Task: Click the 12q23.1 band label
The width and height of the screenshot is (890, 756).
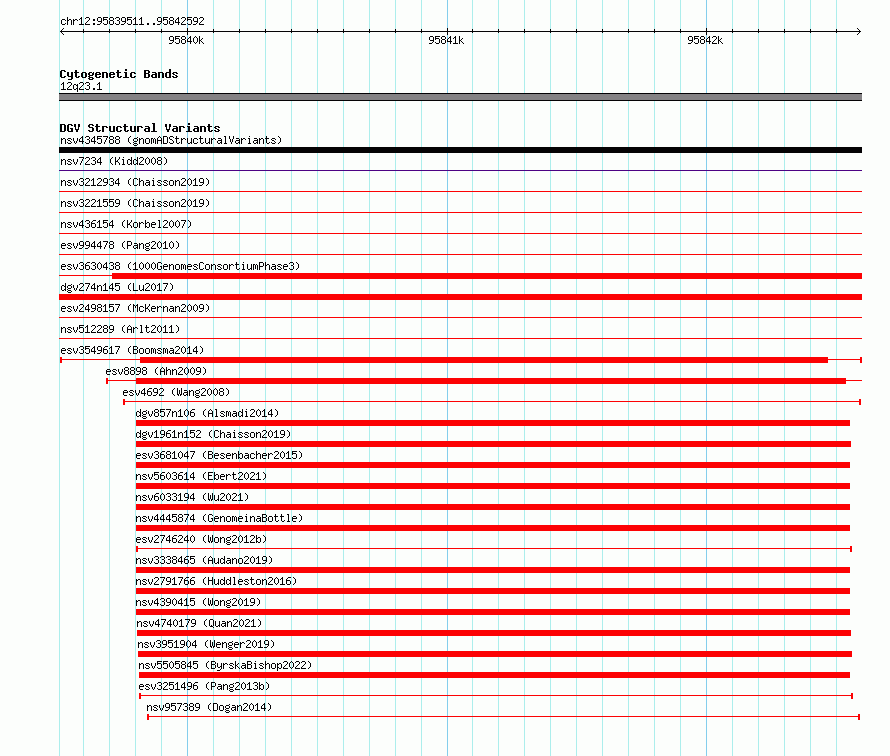Action: [81, 86]
